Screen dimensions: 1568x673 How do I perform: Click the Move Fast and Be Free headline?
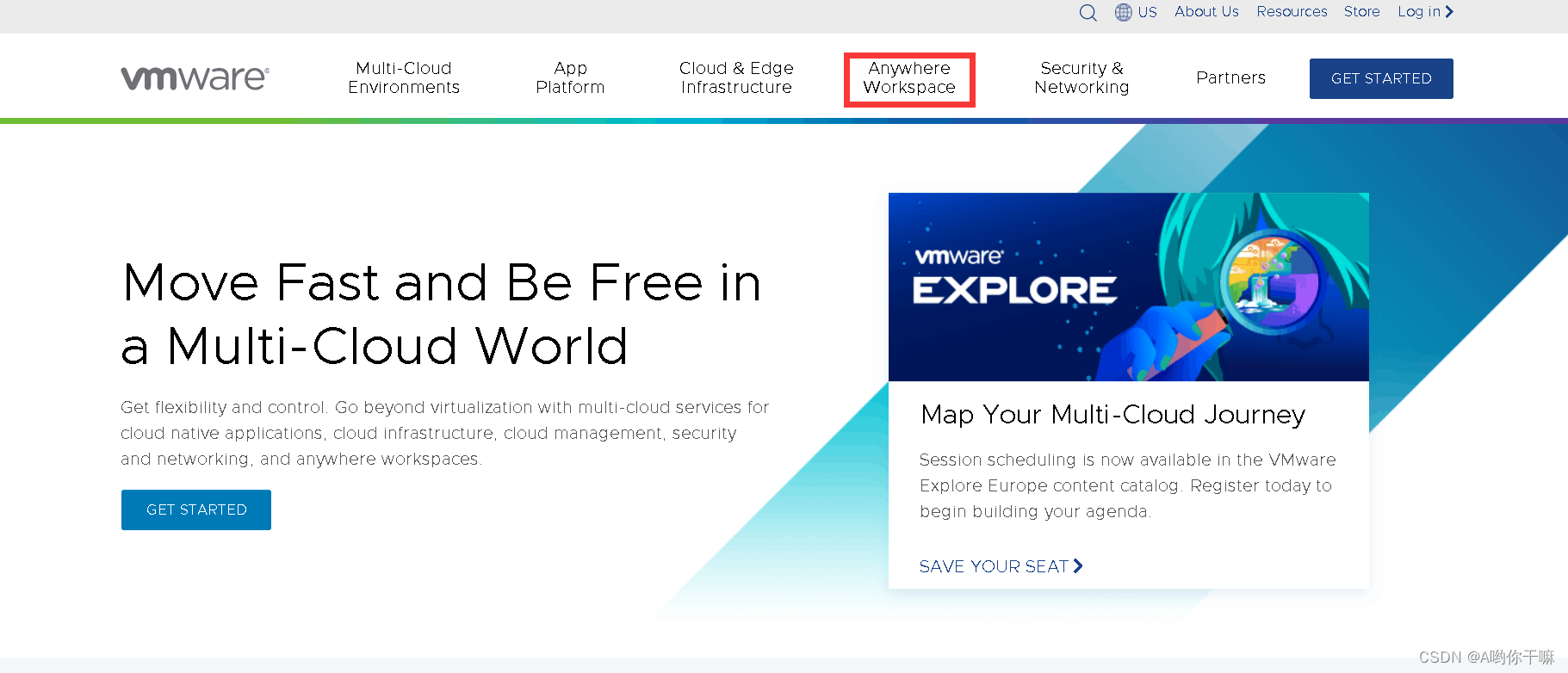pyautogui.click(x=442, y=314)
